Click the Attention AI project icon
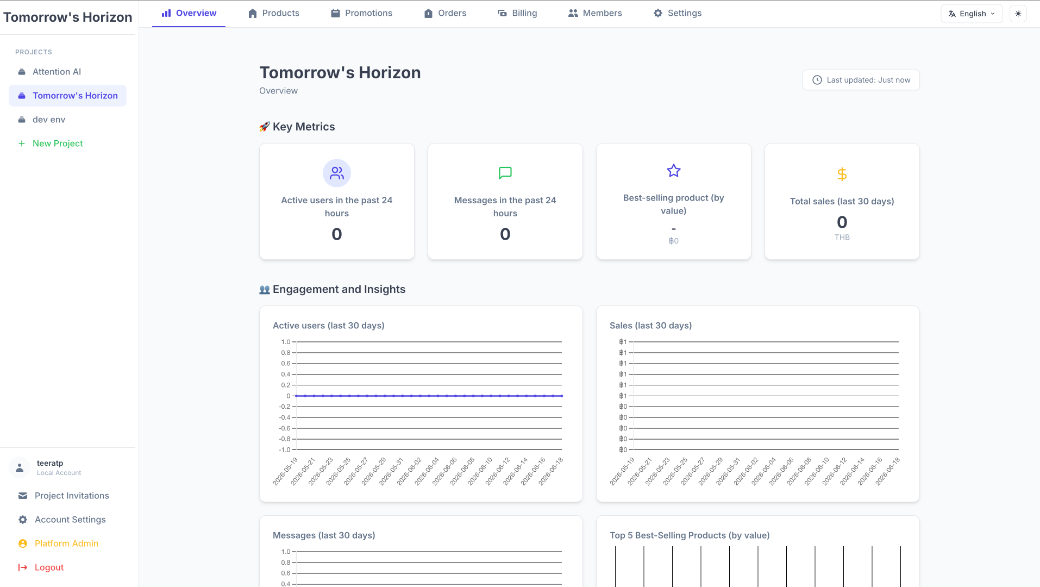The image size is (1040, 587). point(21,72)
